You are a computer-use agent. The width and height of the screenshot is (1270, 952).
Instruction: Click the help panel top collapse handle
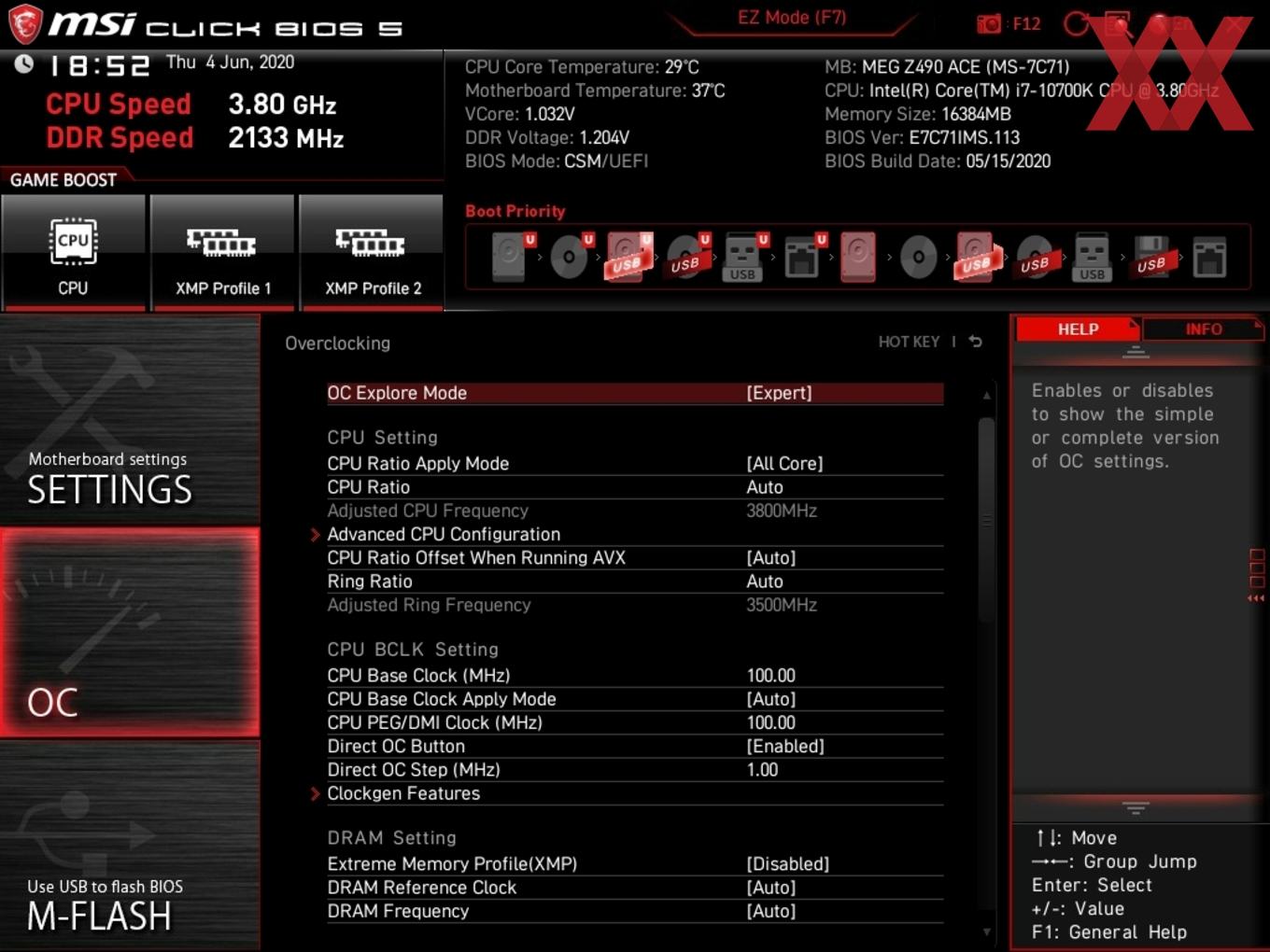point(1136,353)
